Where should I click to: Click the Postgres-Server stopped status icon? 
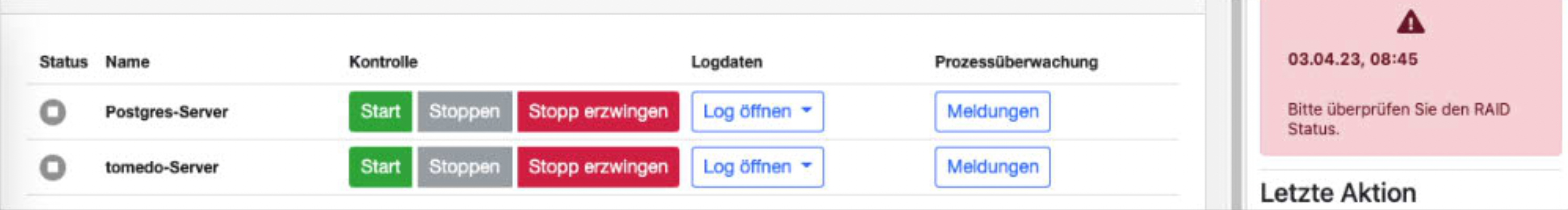click(x=53, y=112)
